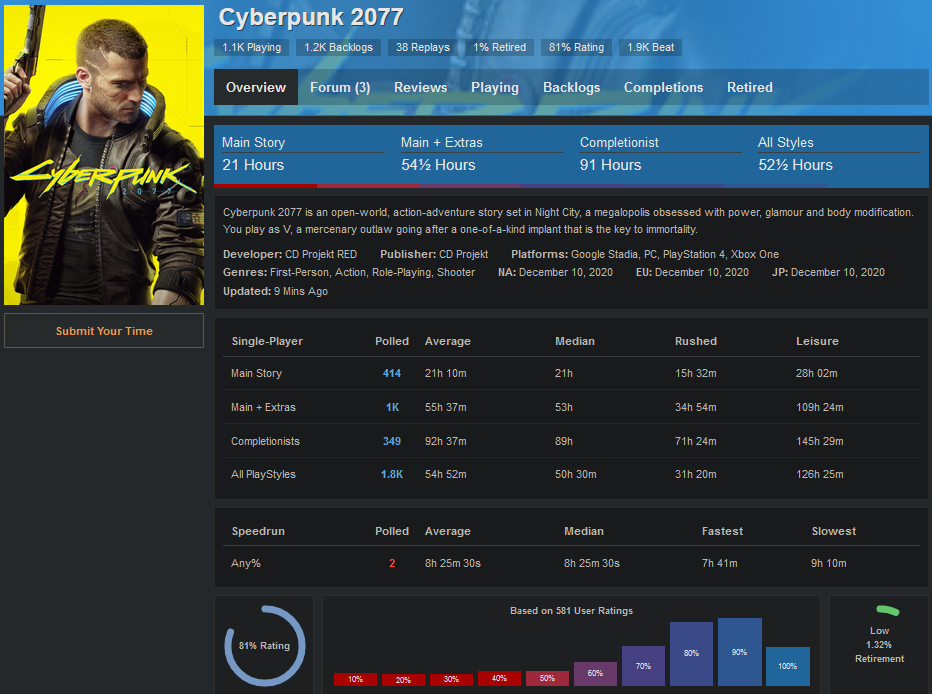Screen dimensions: 932x694
Task: Click the publisher name CD Projekt
Action: [463, 254]
